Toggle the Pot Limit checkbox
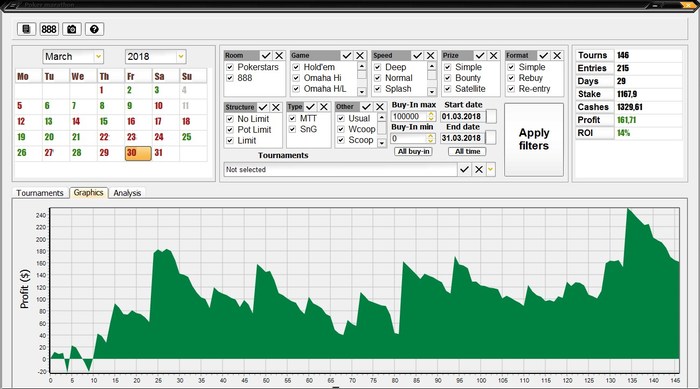 tap(230, 130)
